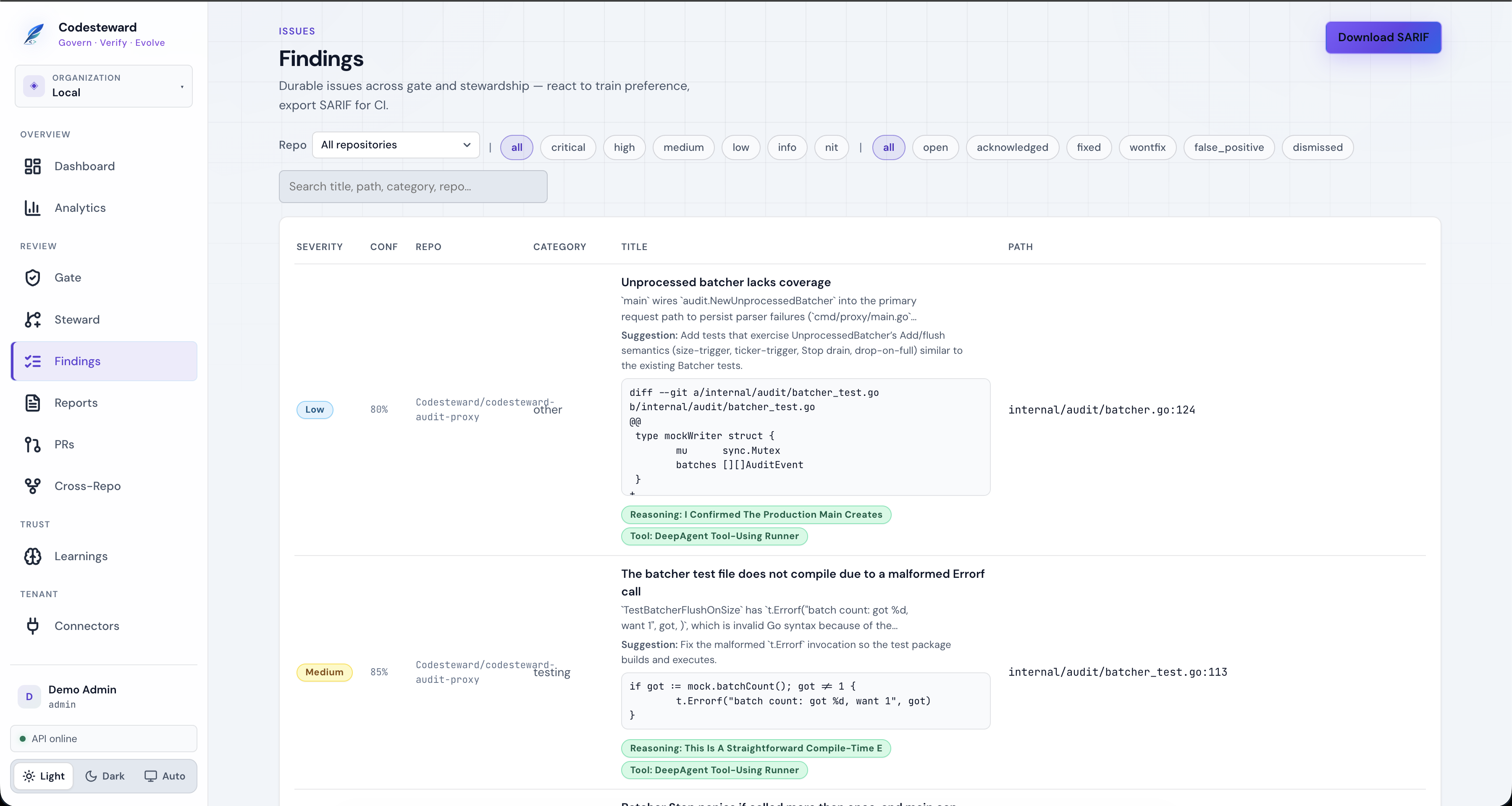Open Analytics via its bar chart icon

click(33, 208)
